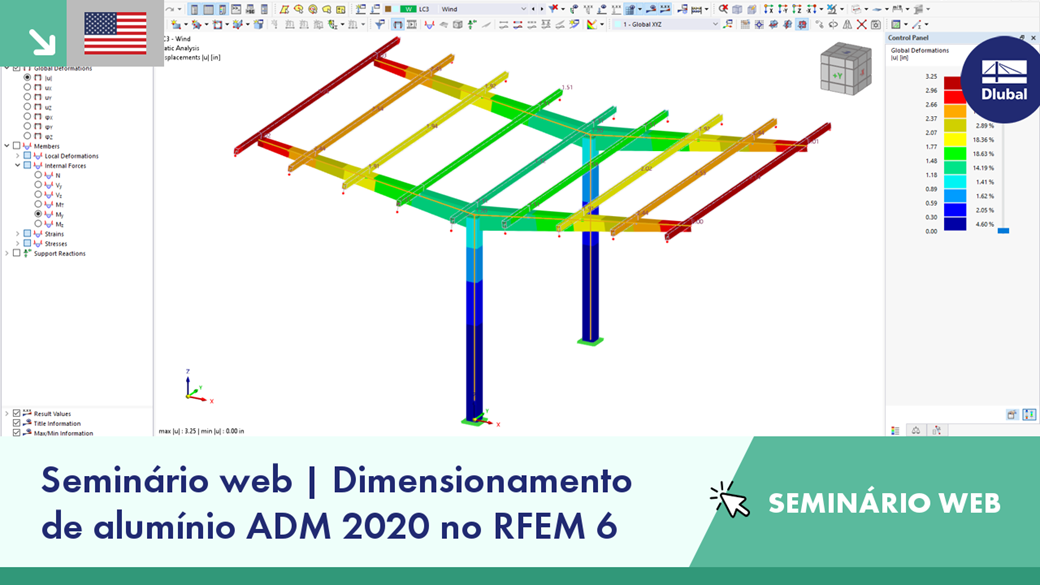Screen dimensions: 1040x585
Task: Select the N internal force radio button
Action: point(38,175)
